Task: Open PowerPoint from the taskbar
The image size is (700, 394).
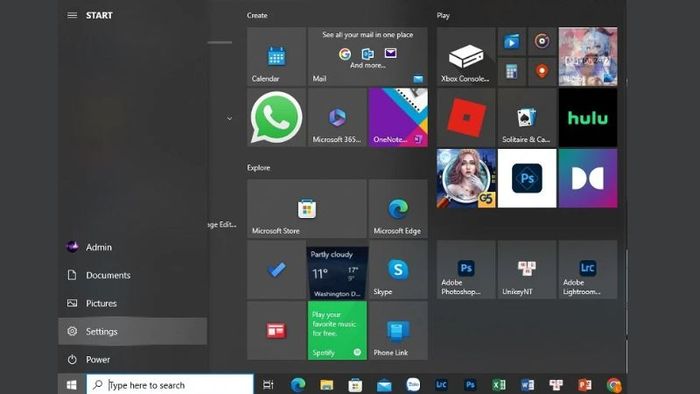Action: point(584,385)
